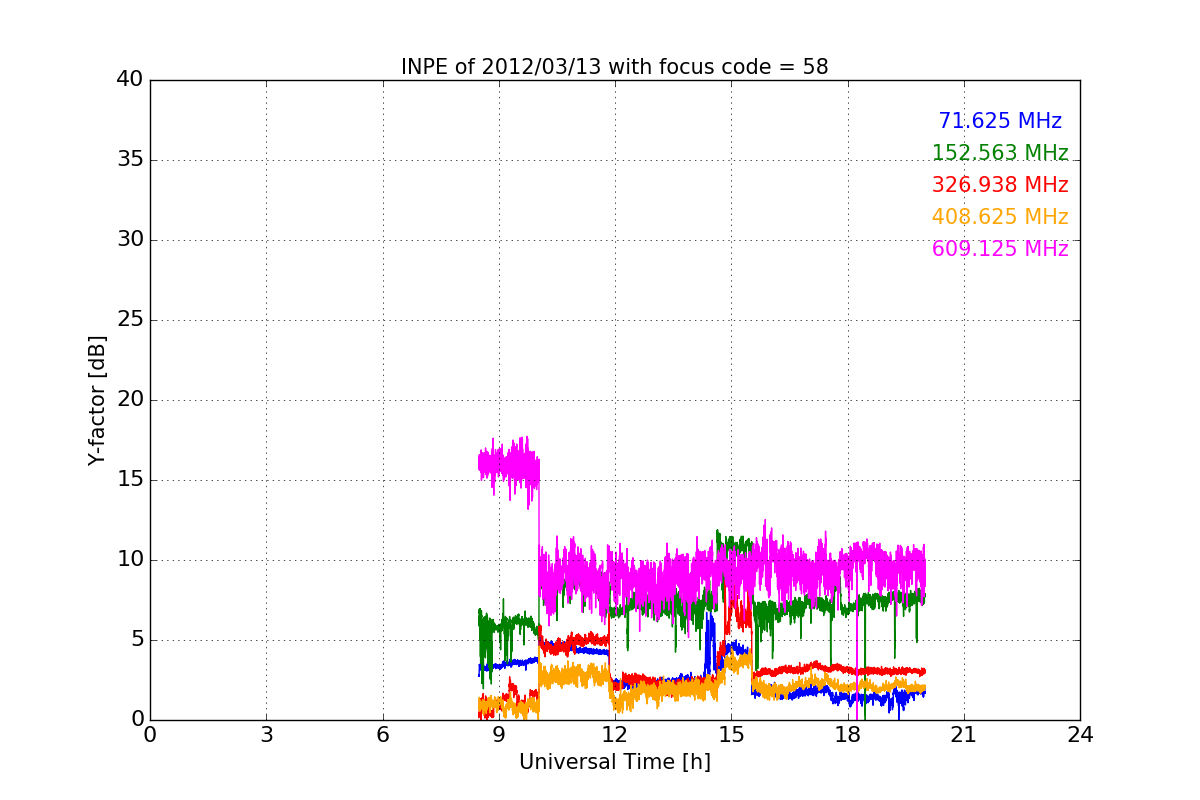Click the x-axis tick label '12'
Viewport: 1200px width, 800px height.
coord(615,735)
